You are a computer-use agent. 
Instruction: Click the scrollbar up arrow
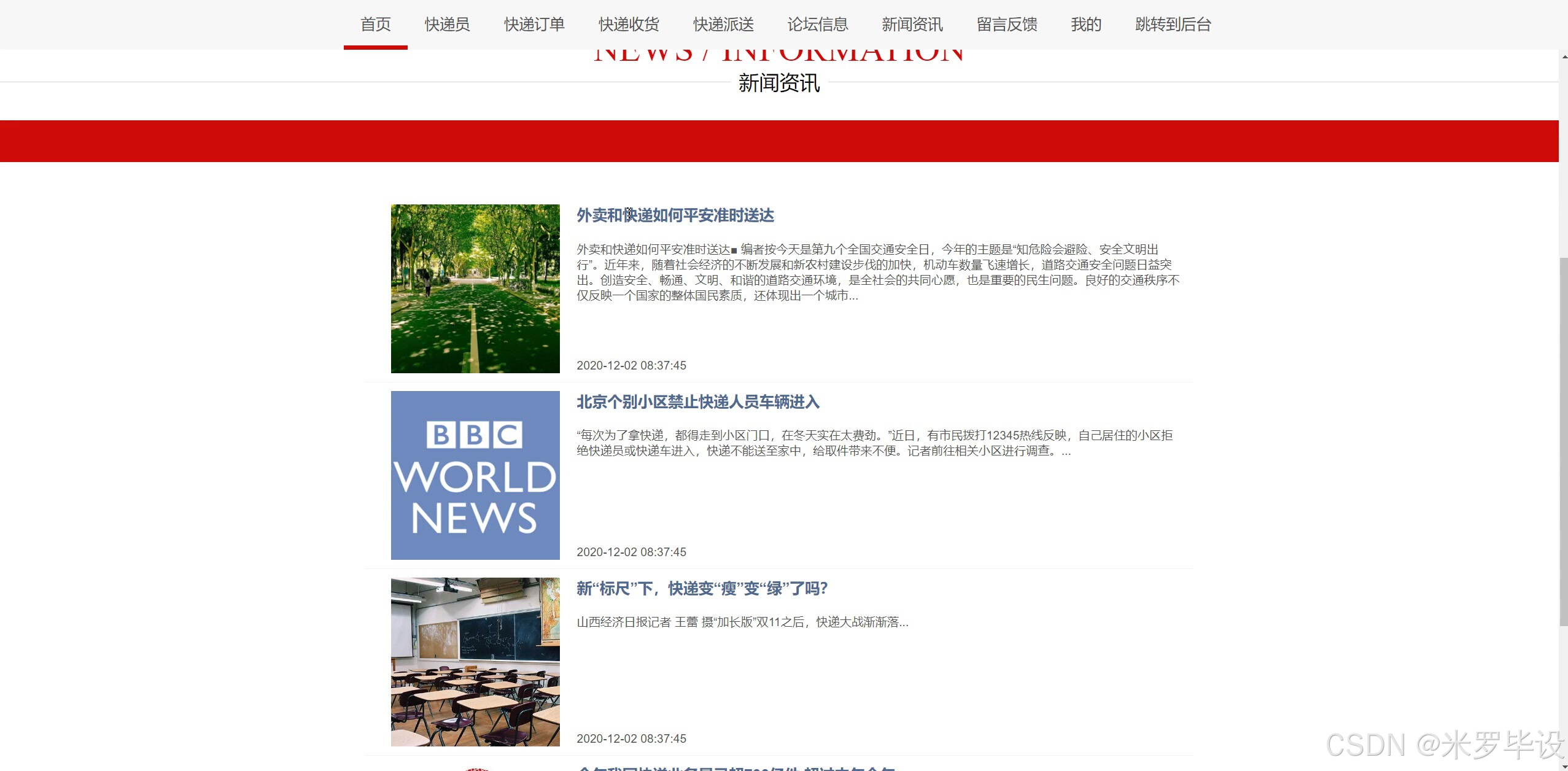1563,56
